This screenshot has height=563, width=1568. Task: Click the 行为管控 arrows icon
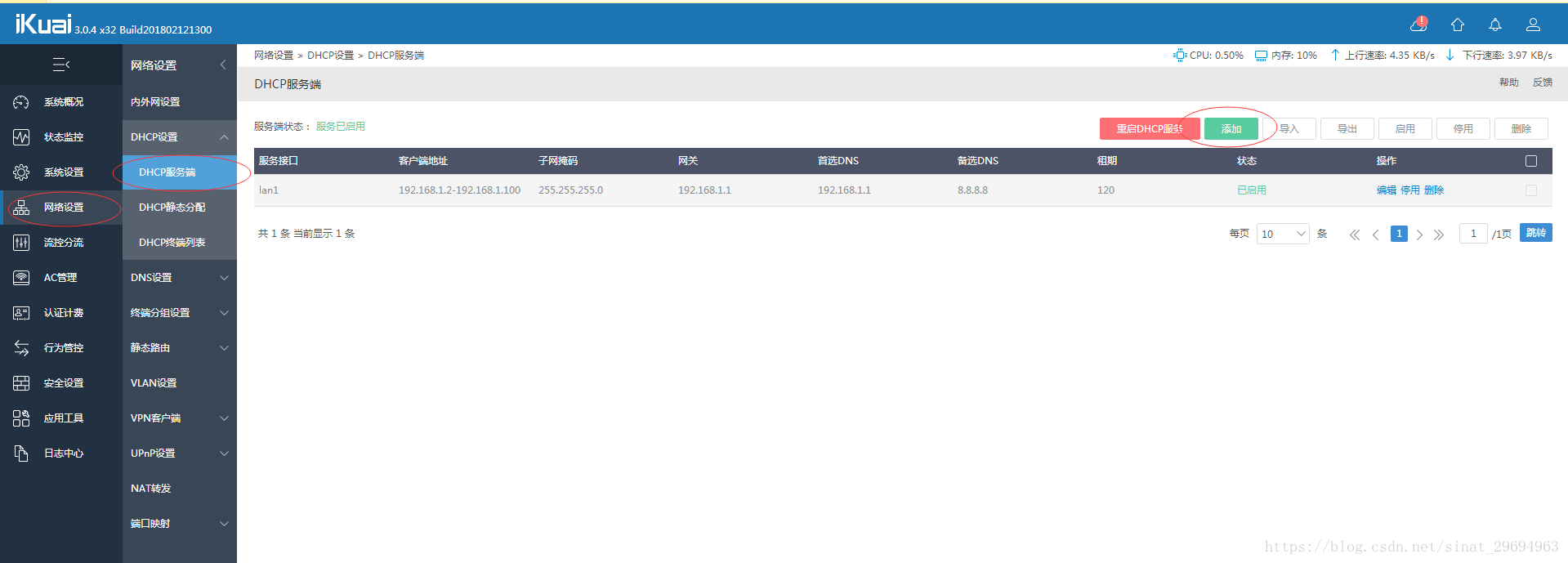(x=21, y=348)
